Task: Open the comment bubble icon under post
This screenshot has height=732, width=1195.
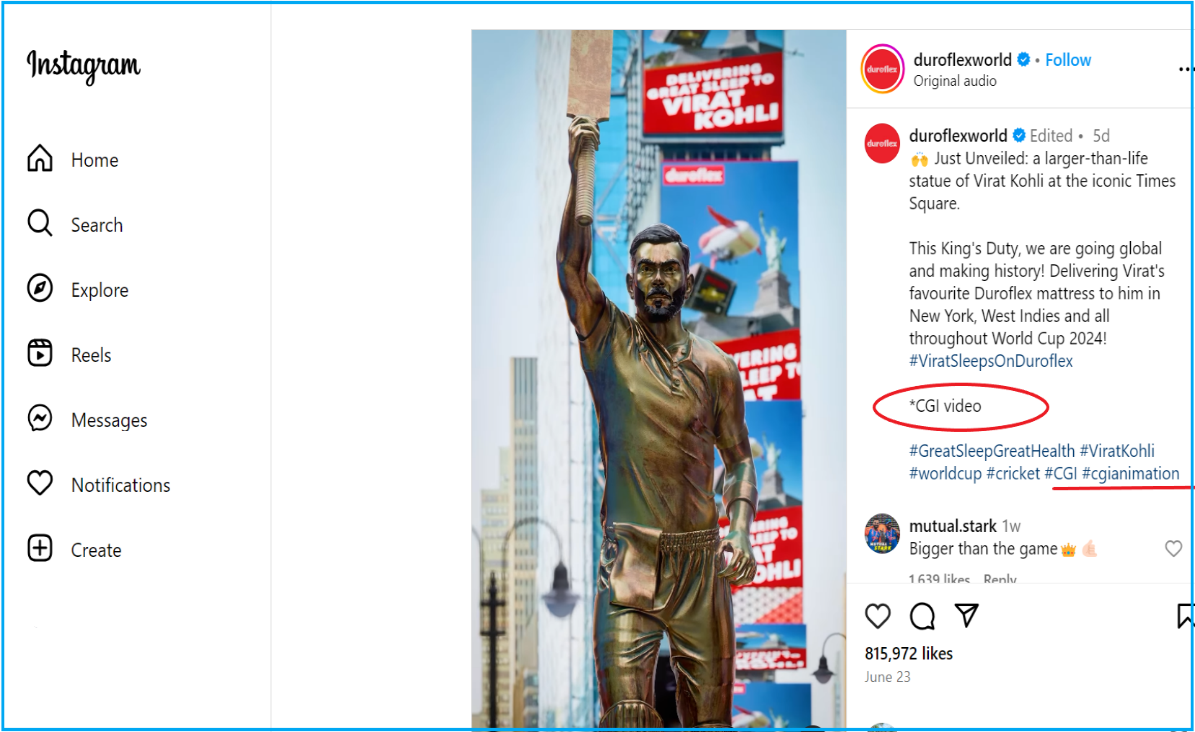Action: coord(922,615)
